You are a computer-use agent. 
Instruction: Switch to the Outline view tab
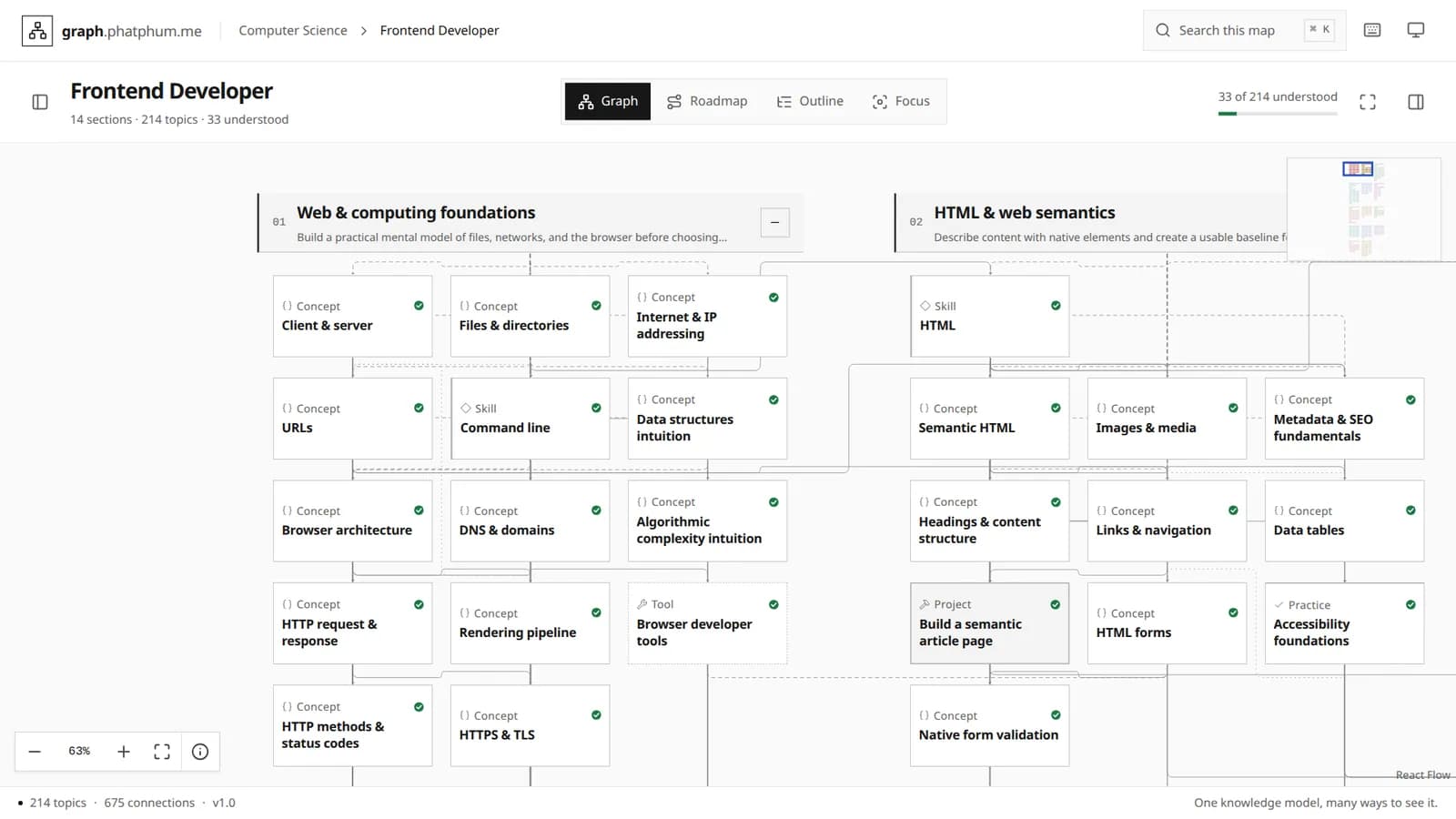[810, 101]
